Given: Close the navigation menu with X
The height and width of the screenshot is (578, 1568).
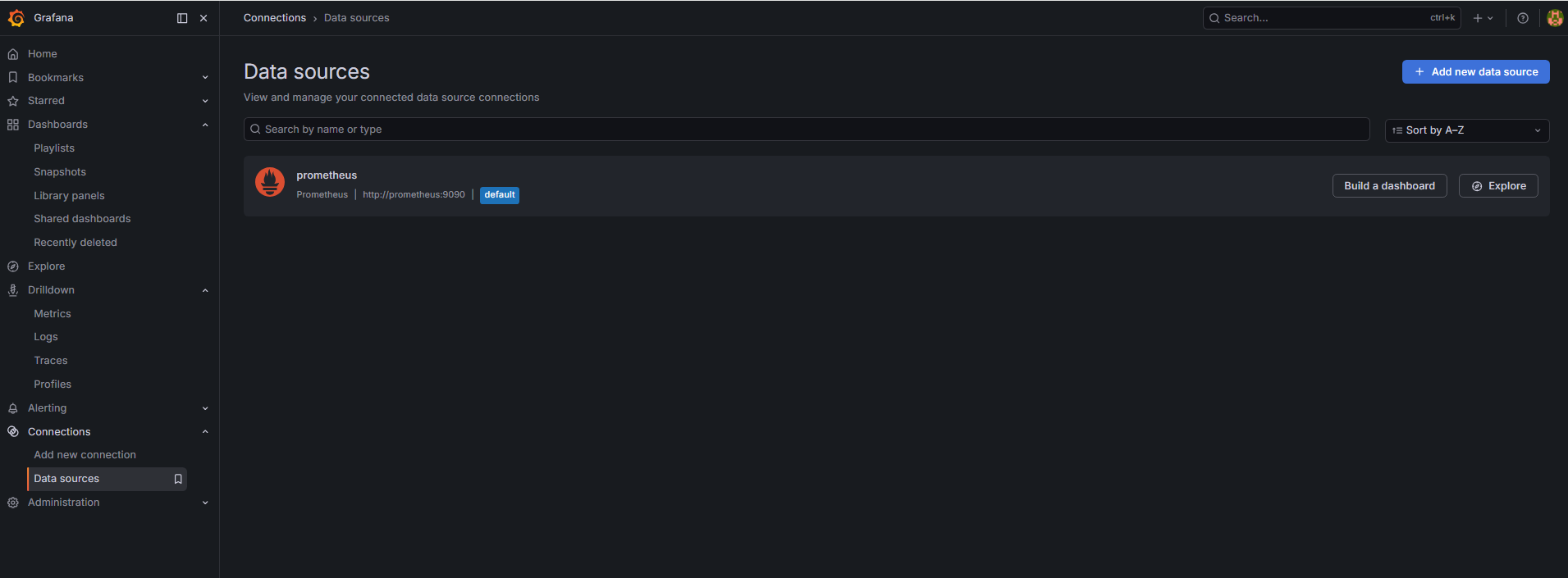Looking at the screenshot, I should tap(203, 18).
